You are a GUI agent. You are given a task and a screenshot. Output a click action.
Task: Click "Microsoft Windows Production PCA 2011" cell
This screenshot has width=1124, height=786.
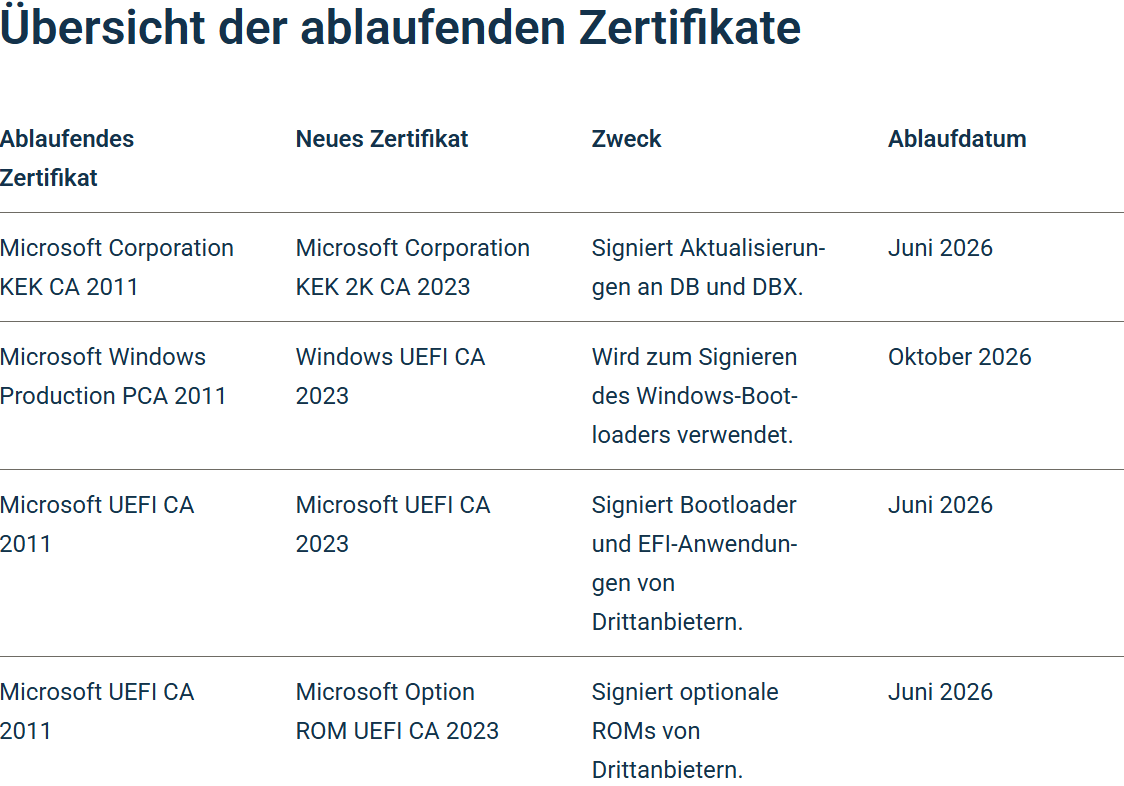point(113,376)
